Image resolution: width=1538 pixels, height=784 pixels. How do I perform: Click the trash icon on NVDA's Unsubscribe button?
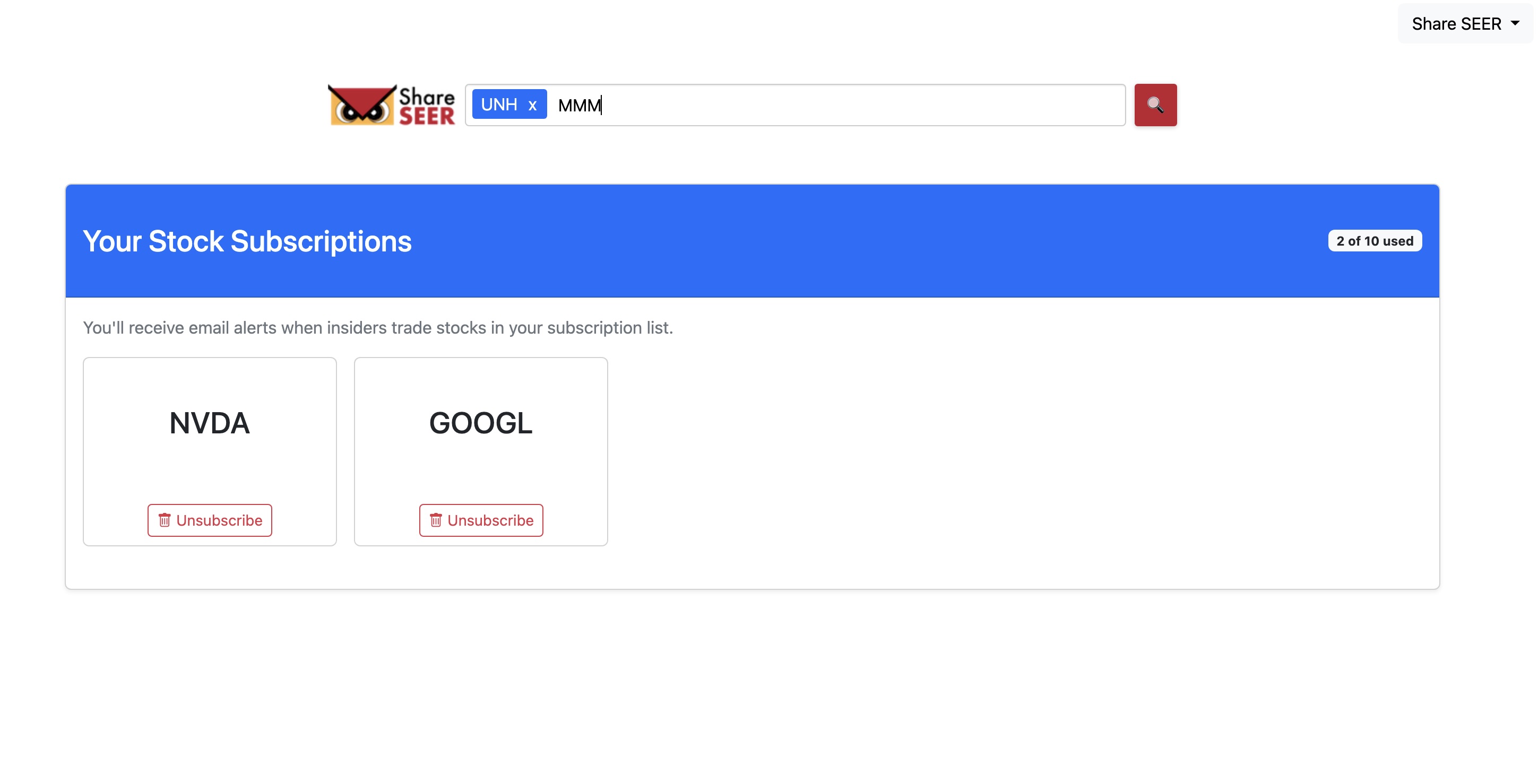(164, 520)
